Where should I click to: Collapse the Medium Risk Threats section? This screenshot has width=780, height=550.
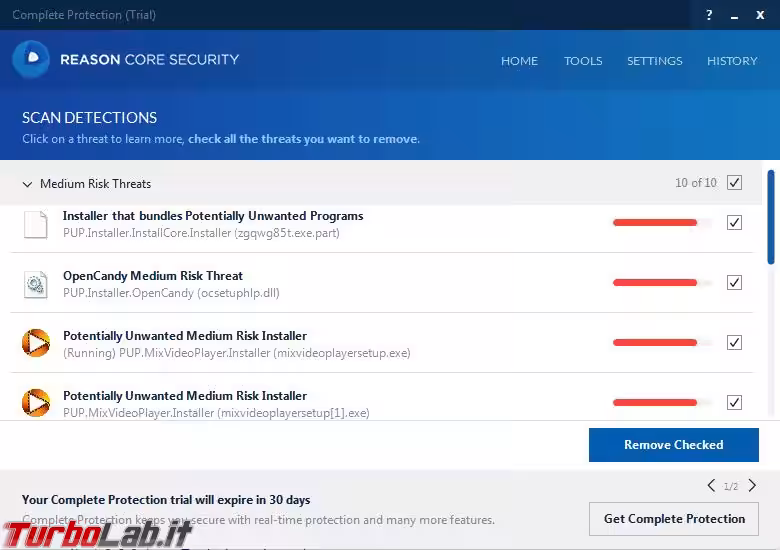27,184
